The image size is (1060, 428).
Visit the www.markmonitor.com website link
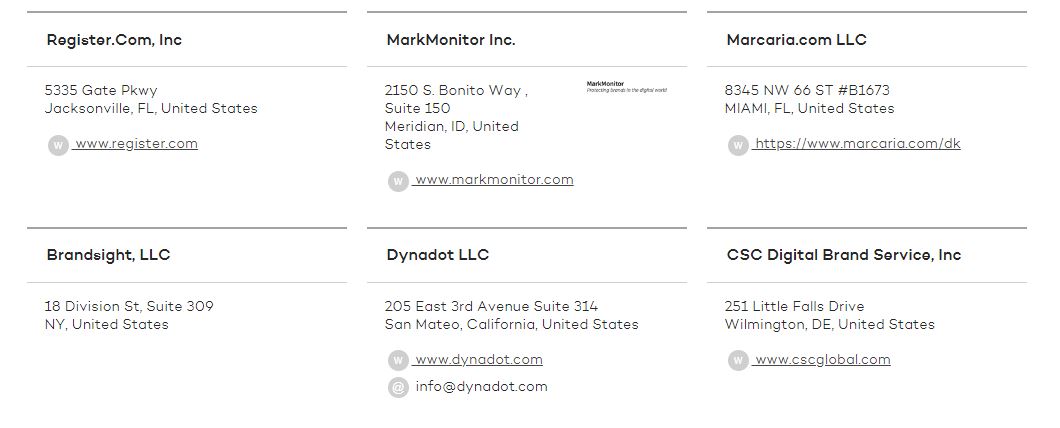[494, 180]
